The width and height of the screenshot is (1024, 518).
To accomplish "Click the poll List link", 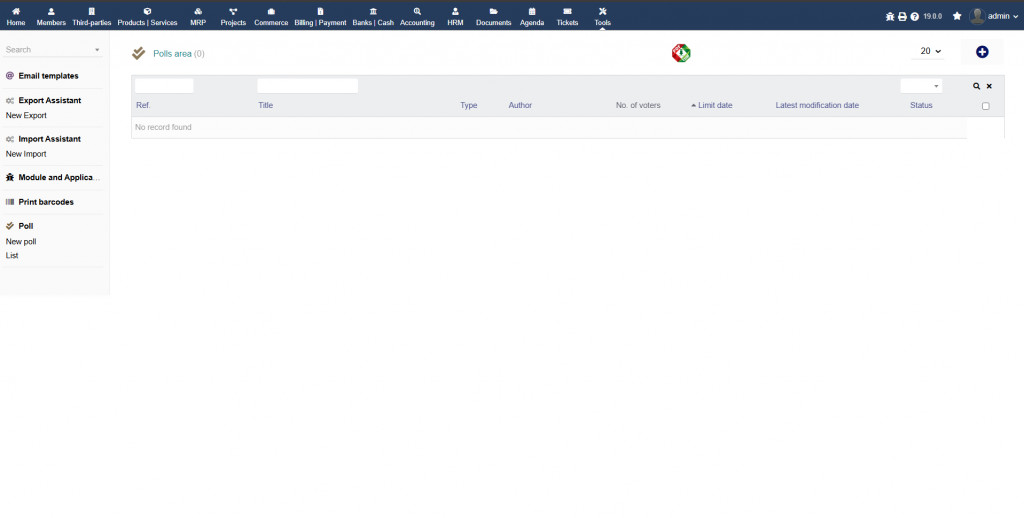I will click(12, 255).
